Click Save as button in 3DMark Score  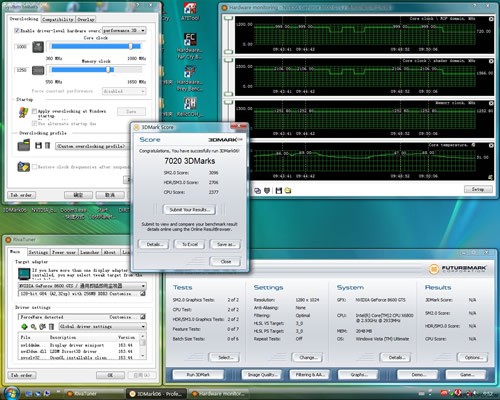coord(225,244)
